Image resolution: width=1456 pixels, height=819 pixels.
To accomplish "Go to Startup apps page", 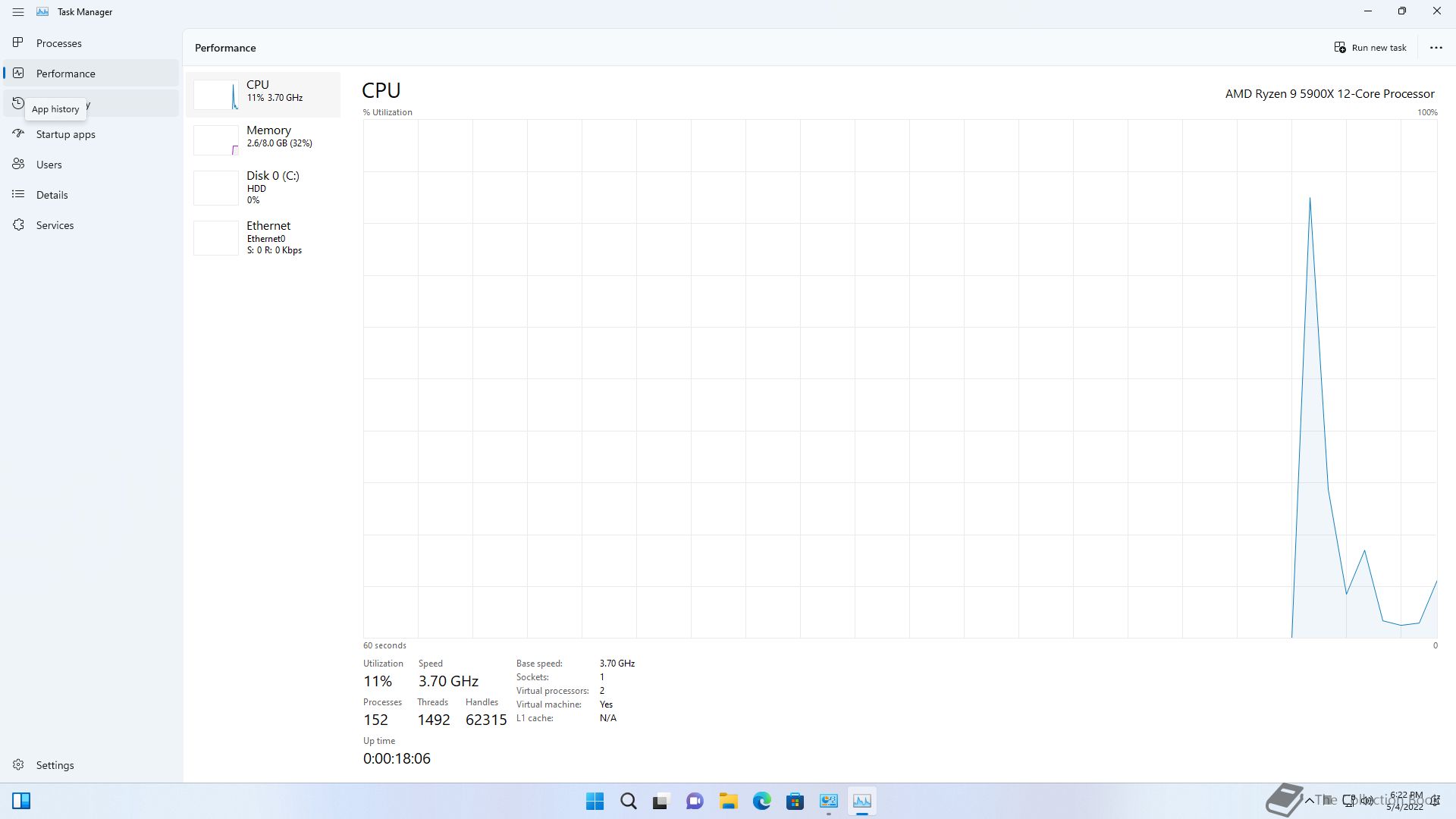I will (91, 134).
